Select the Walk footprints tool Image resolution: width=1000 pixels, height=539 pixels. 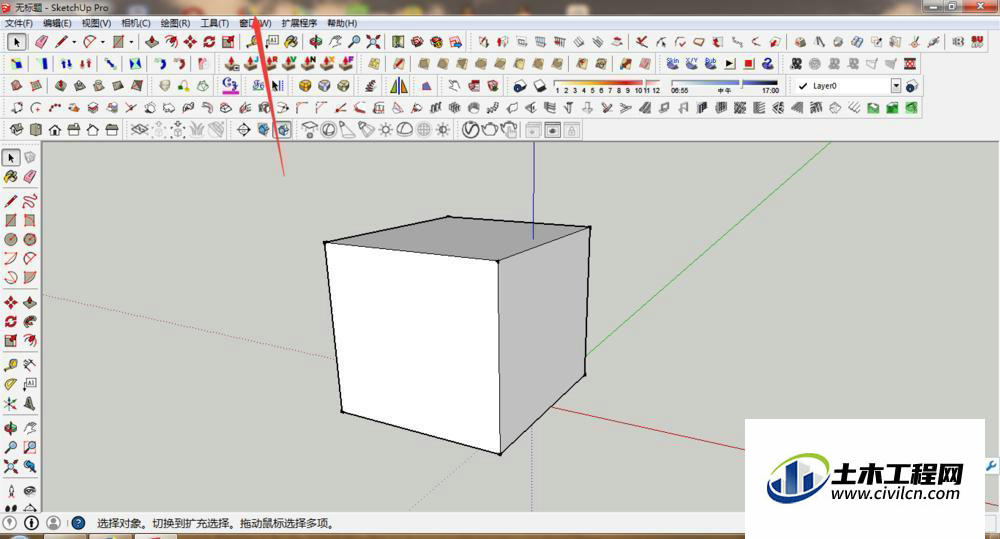pyautogui.click(x=11, y=508)
